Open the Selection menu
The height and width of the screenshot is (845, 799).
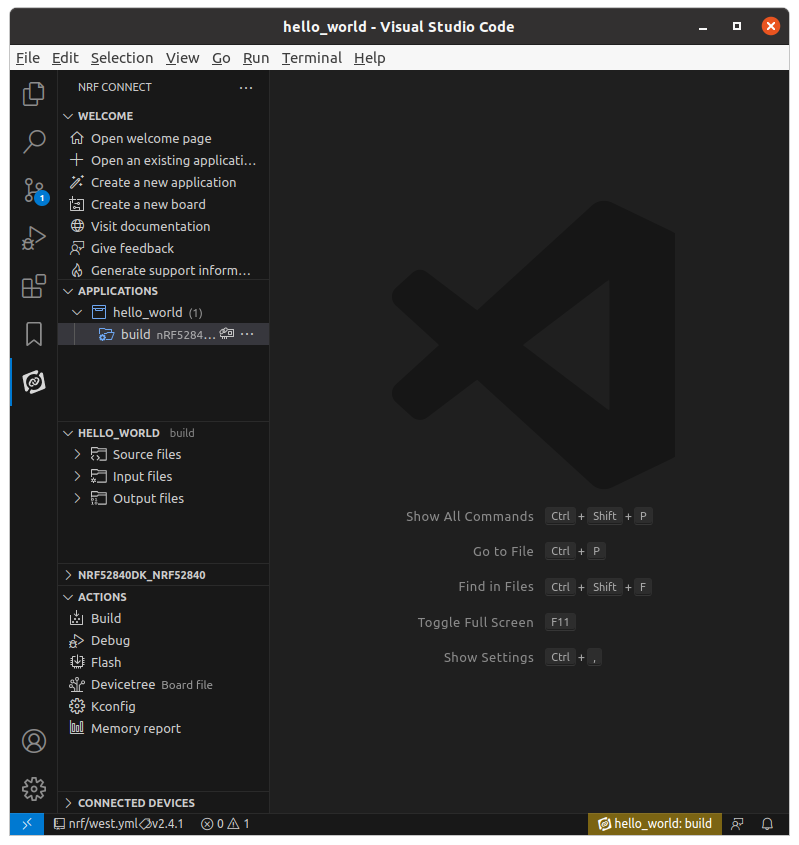click(122, 58)
